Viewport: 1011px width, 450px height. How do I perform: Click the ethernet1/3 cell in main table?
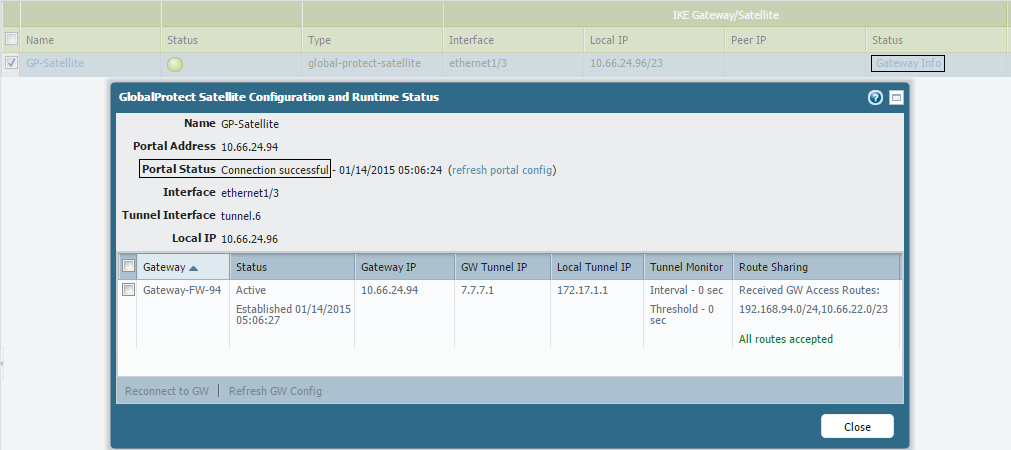tap(478, 63)
